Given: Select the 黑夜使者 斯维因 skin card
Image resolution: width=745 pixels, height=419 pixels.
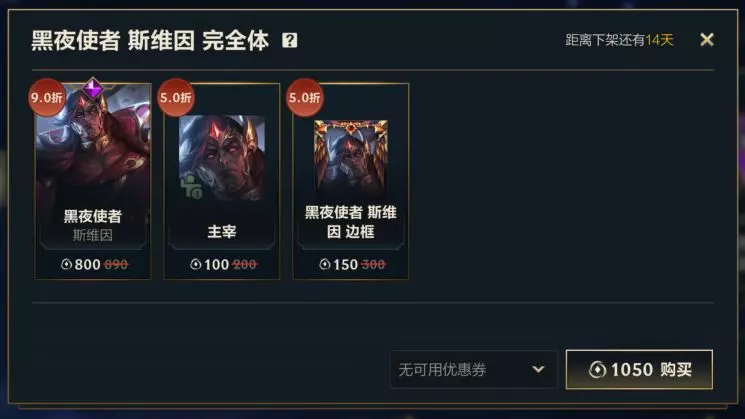Looking at the screenshot, I should click(x=93, y=181).
